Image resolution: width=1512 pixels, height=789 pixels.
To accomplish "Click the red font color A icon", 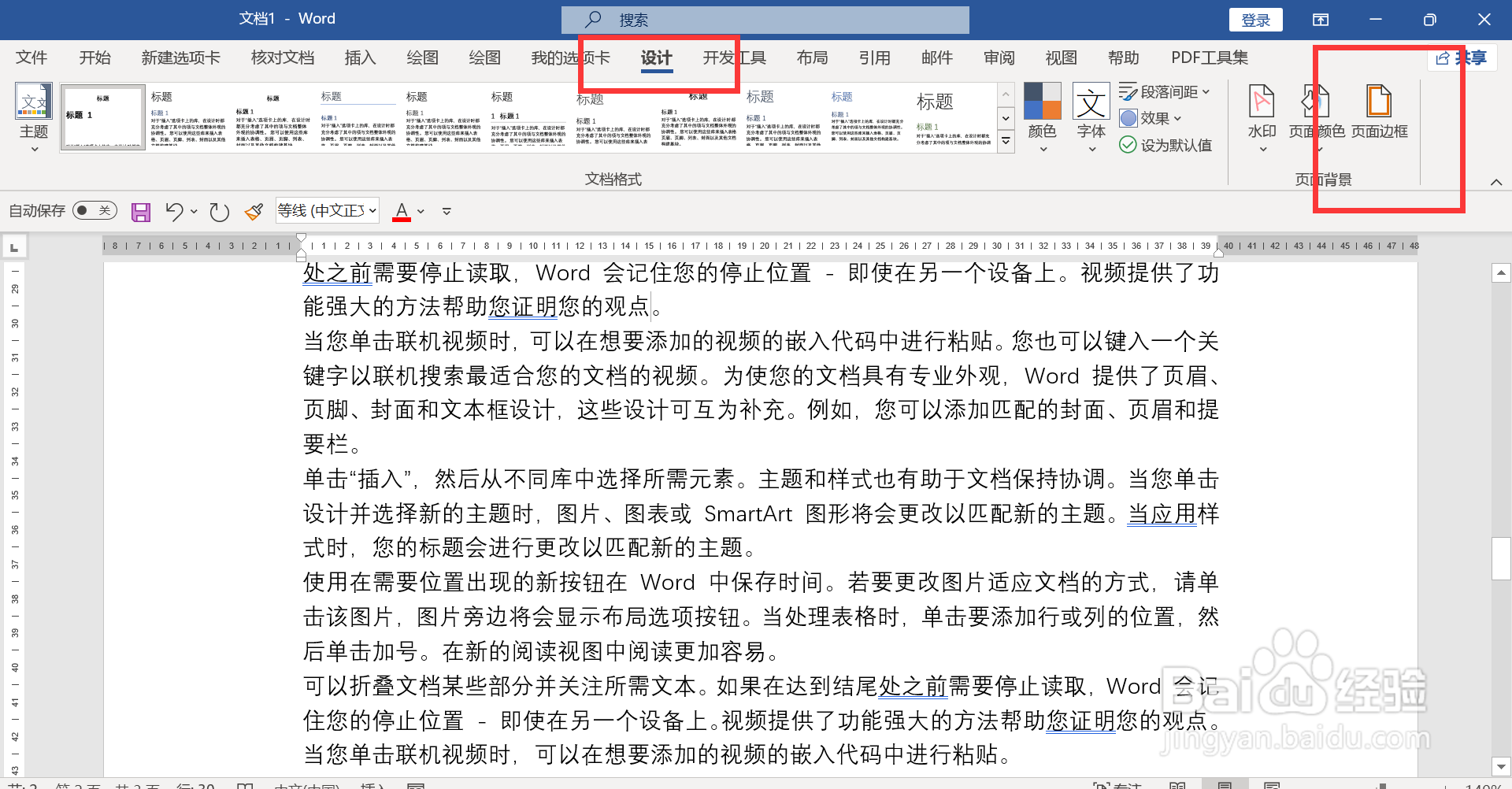I will (402, 211).
